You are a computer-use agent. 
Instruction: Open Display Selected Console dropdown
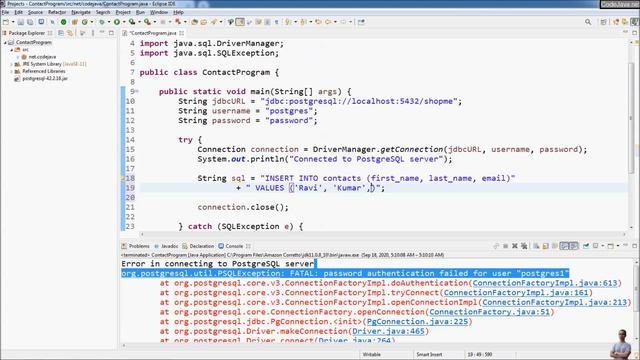[x=603, y=246]
